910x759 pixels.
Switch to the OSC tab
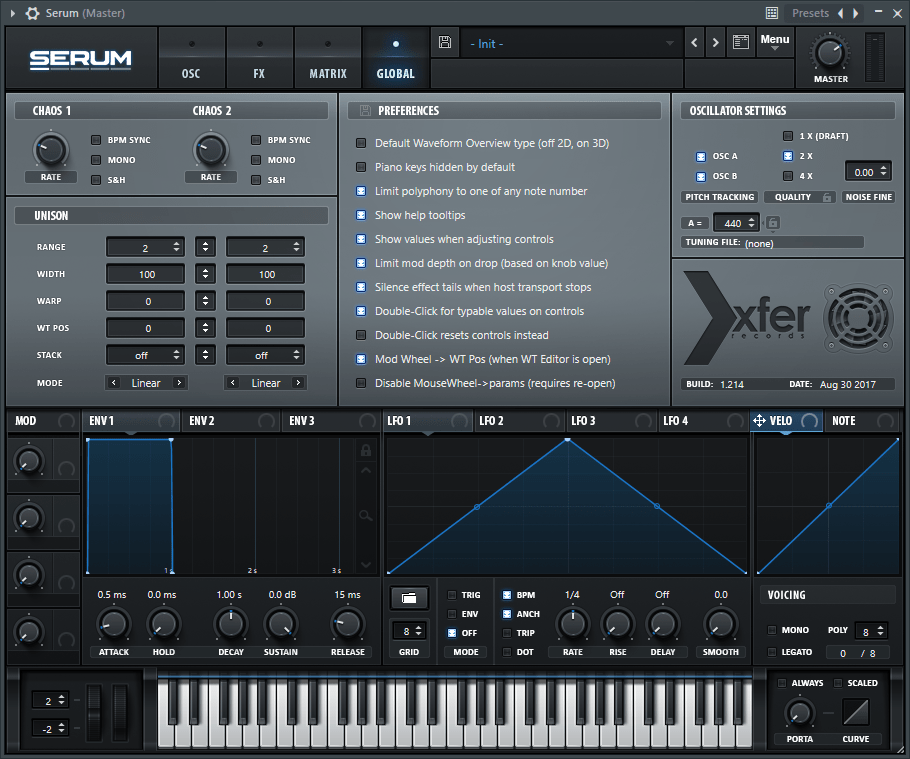191,58
